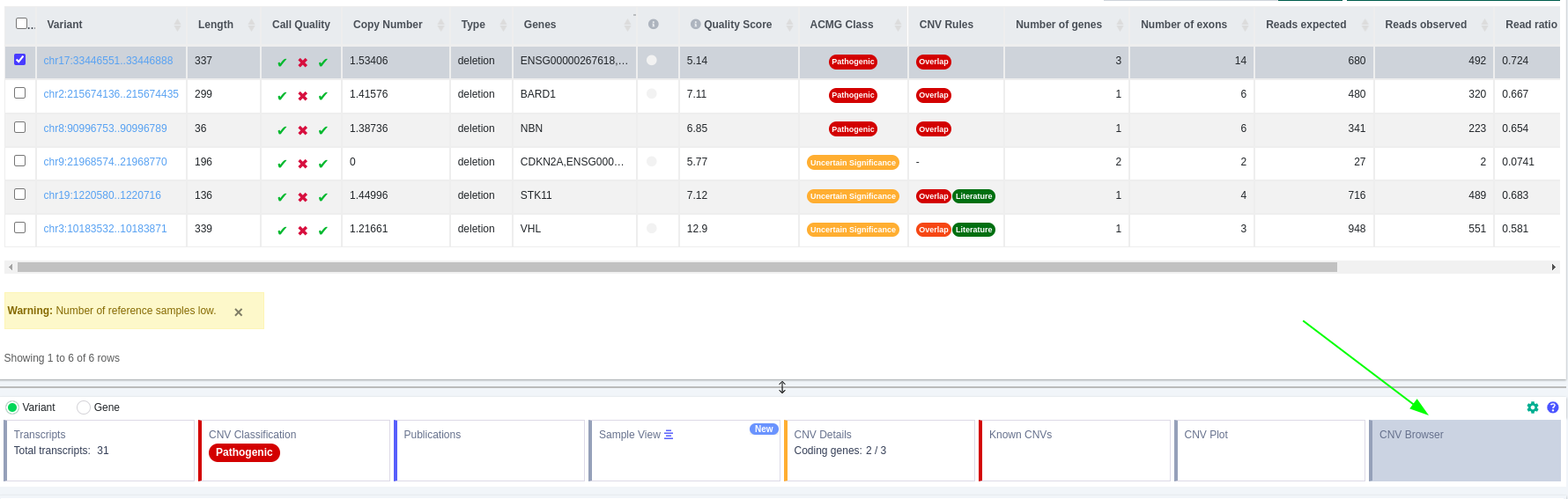Click the info dot in VHL row
This screenshot has width=1568, height=499.
click(x=652, y=228)
